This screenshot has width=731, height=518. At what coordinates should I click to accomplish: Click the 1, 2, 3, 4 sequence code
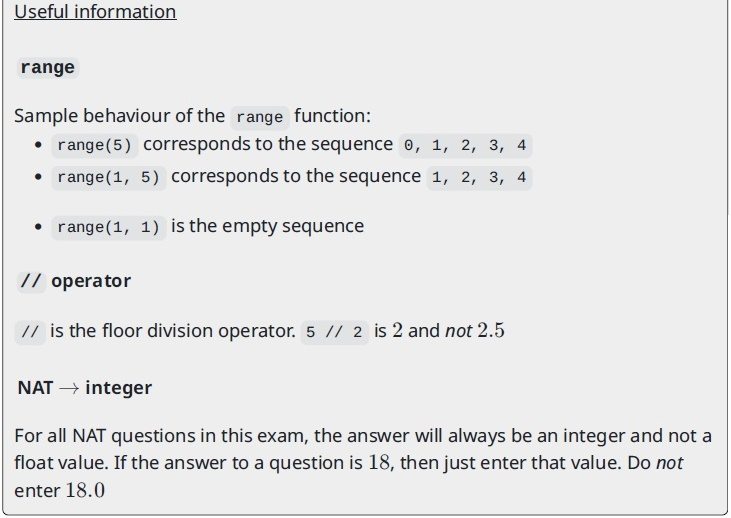[479, 177]
